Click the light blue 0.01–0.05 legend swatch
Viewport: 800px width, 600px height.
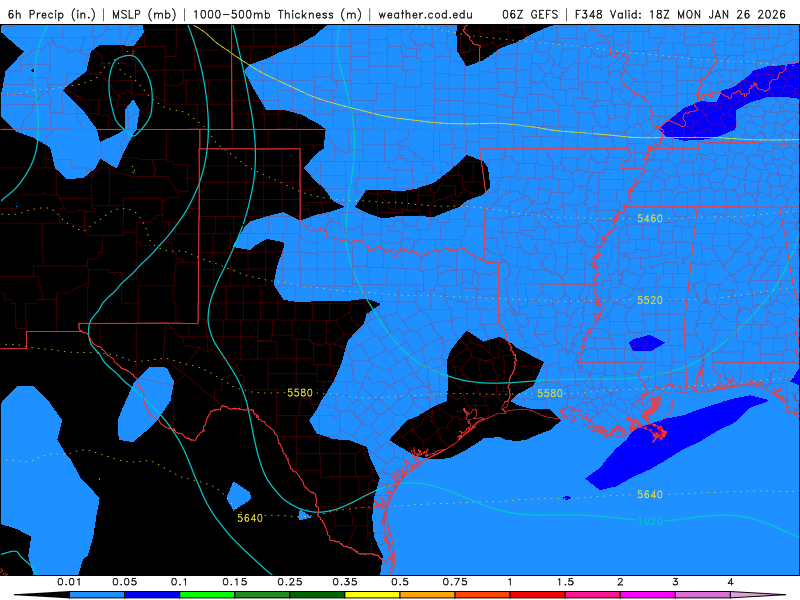tap(97, 595)
